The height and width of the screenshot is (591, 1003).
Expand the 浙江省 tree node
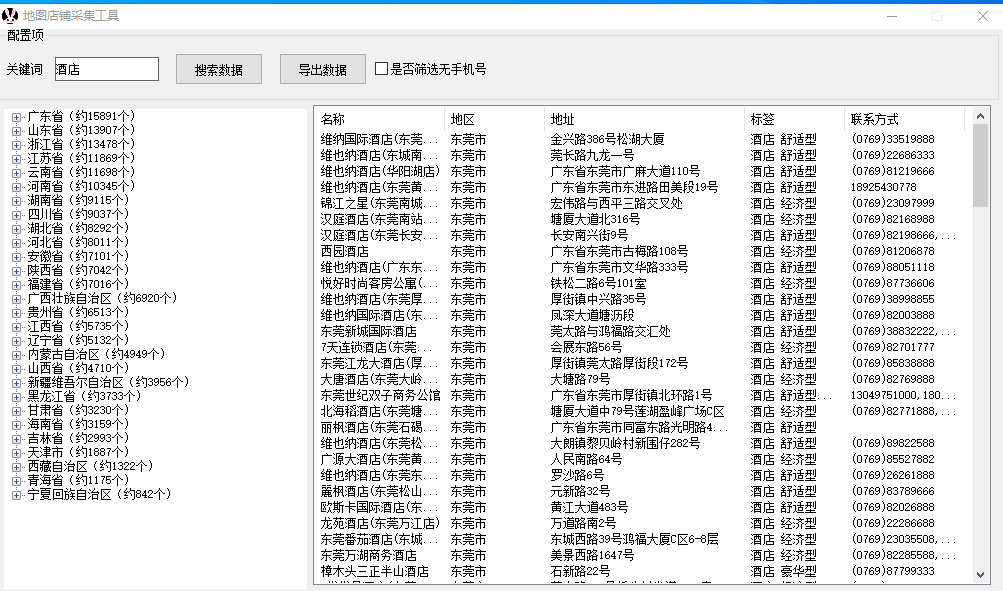pyautogui.click(x=16, y=145)
